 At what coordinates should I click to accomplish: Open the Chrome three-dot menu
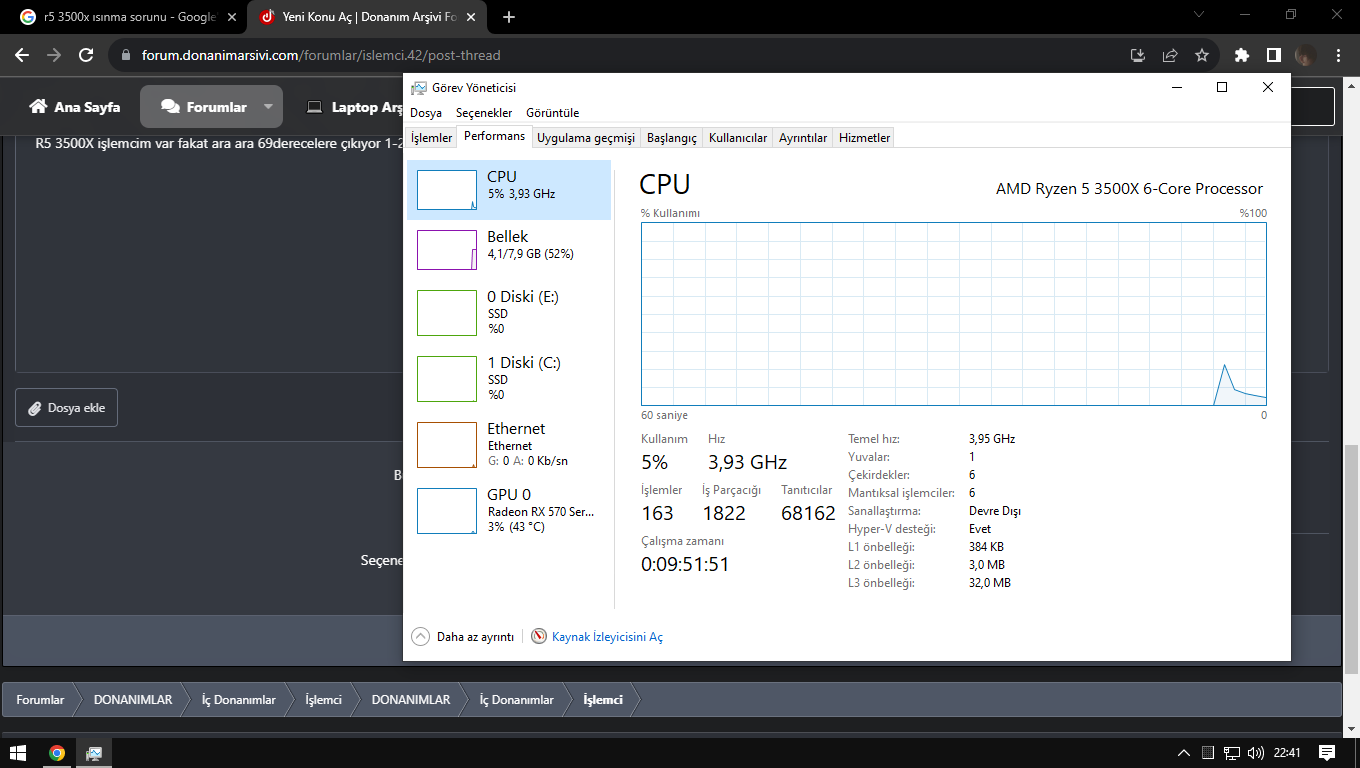point(1338,55)
